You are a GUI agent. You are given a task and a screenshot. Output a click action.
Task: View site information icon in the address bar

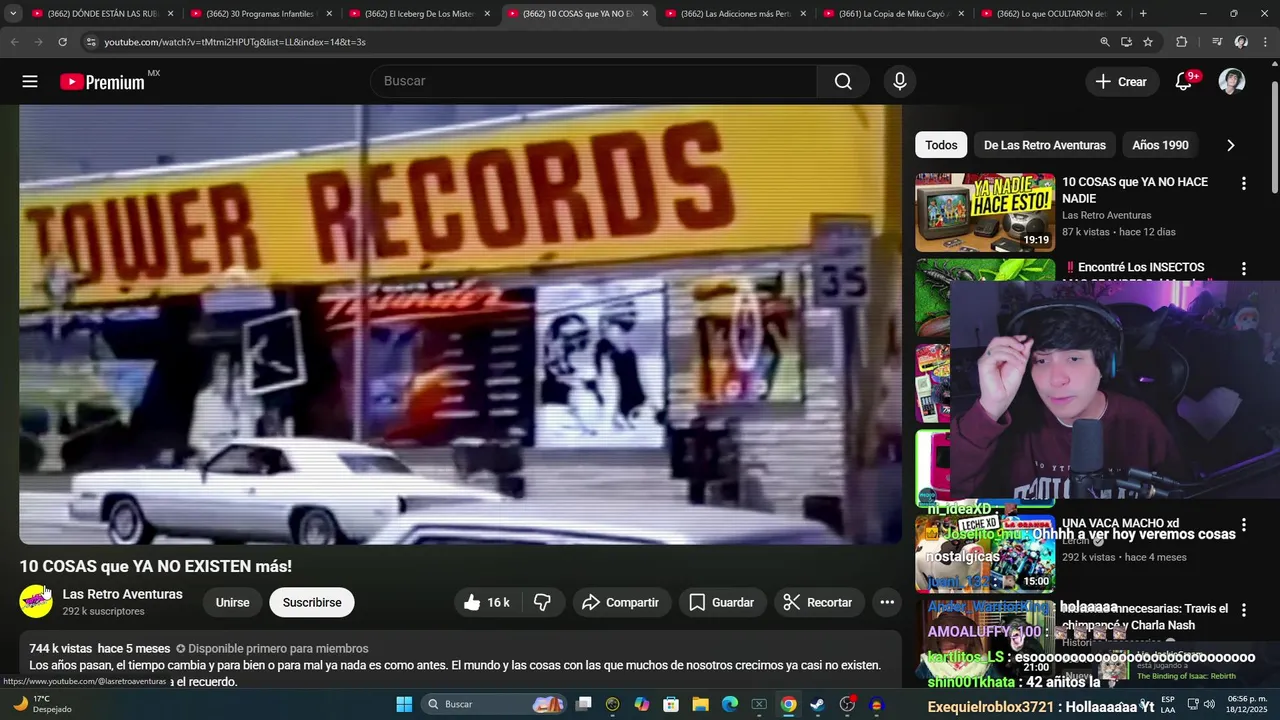tap(91, 42)
